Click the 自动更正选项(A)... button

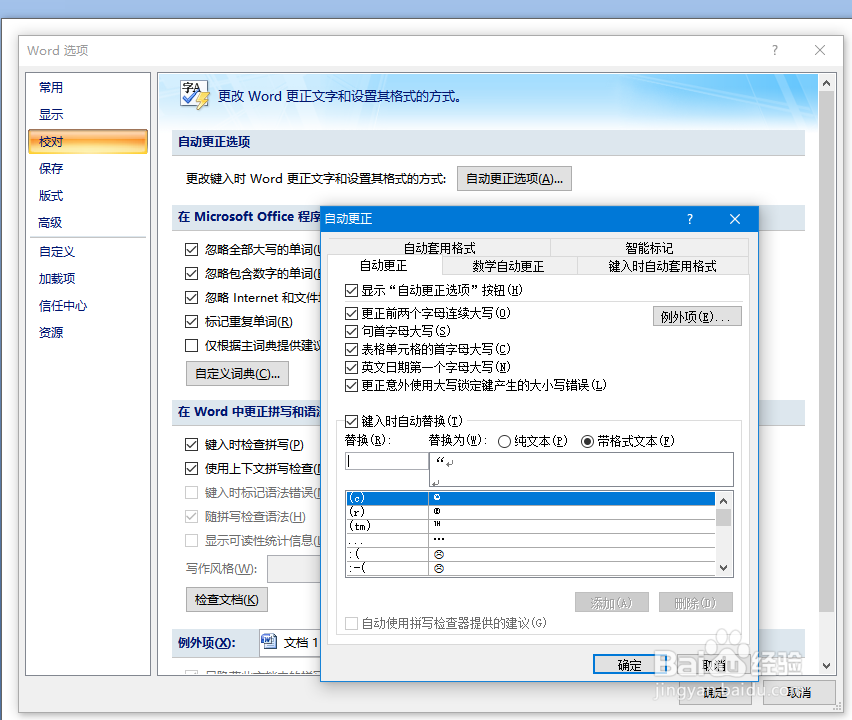click(514, 179)
